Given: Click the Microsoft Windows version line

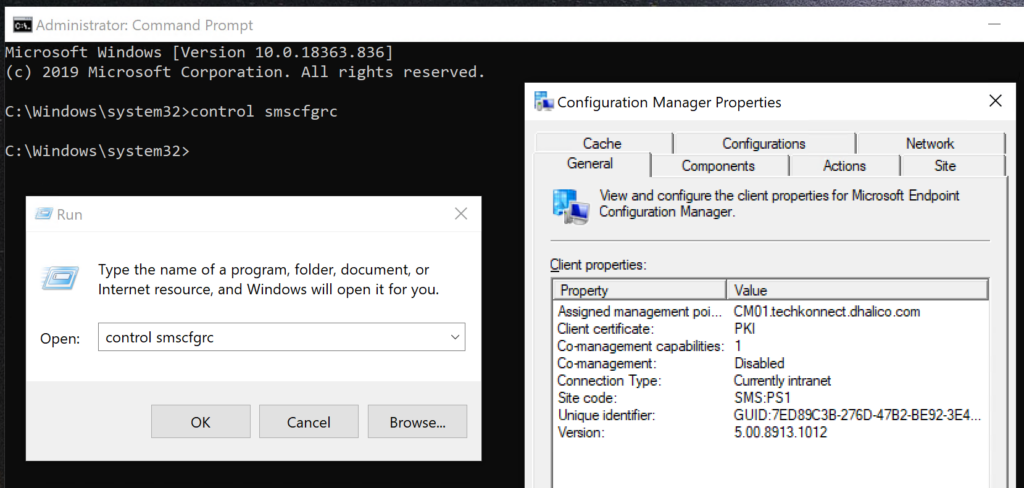Looking at the screenshot, I should click(x=199, y=52).
